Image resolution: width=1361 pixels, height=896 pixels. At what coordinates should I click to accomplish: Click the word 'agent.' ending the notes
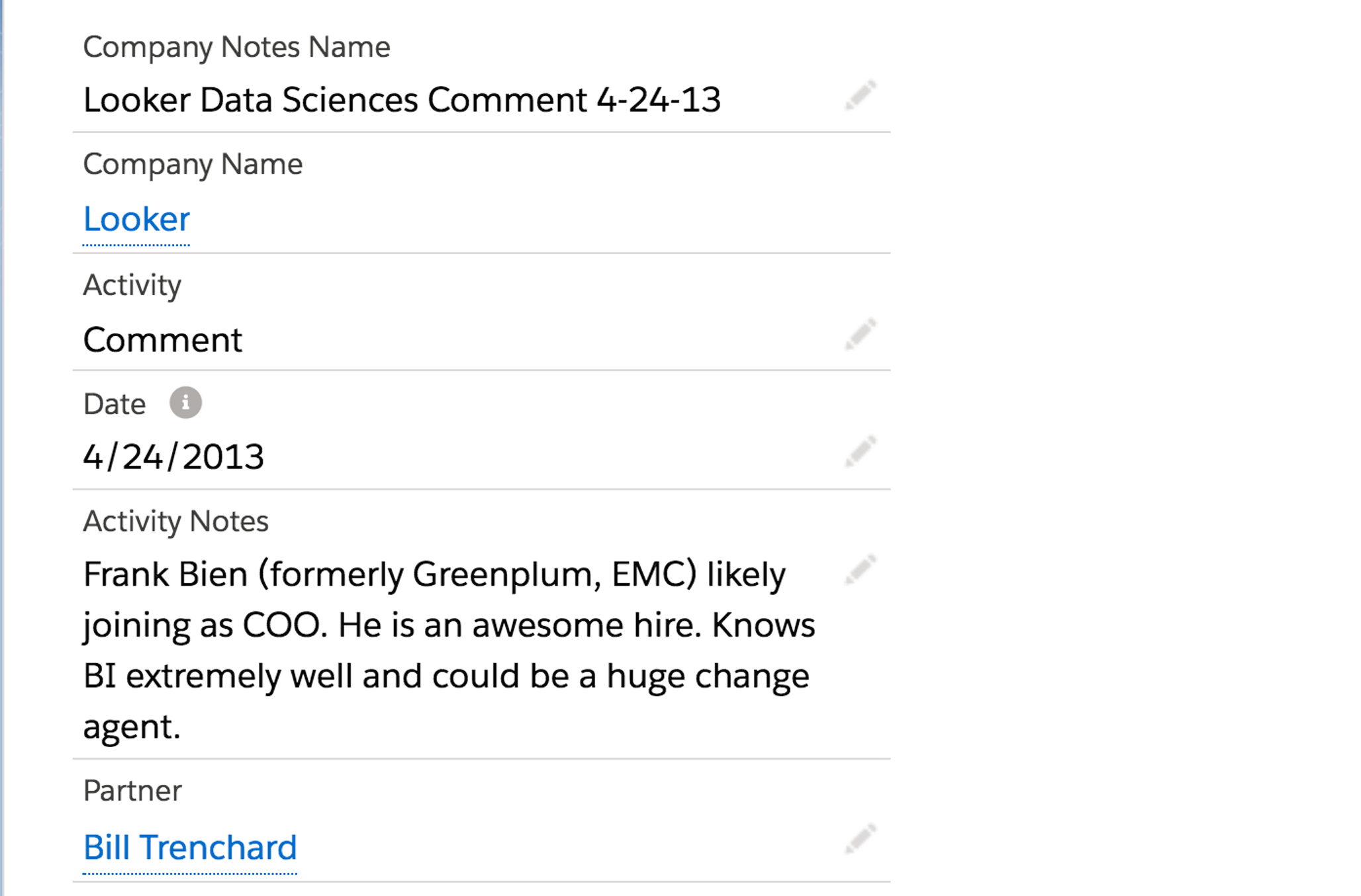click(132, 727)
